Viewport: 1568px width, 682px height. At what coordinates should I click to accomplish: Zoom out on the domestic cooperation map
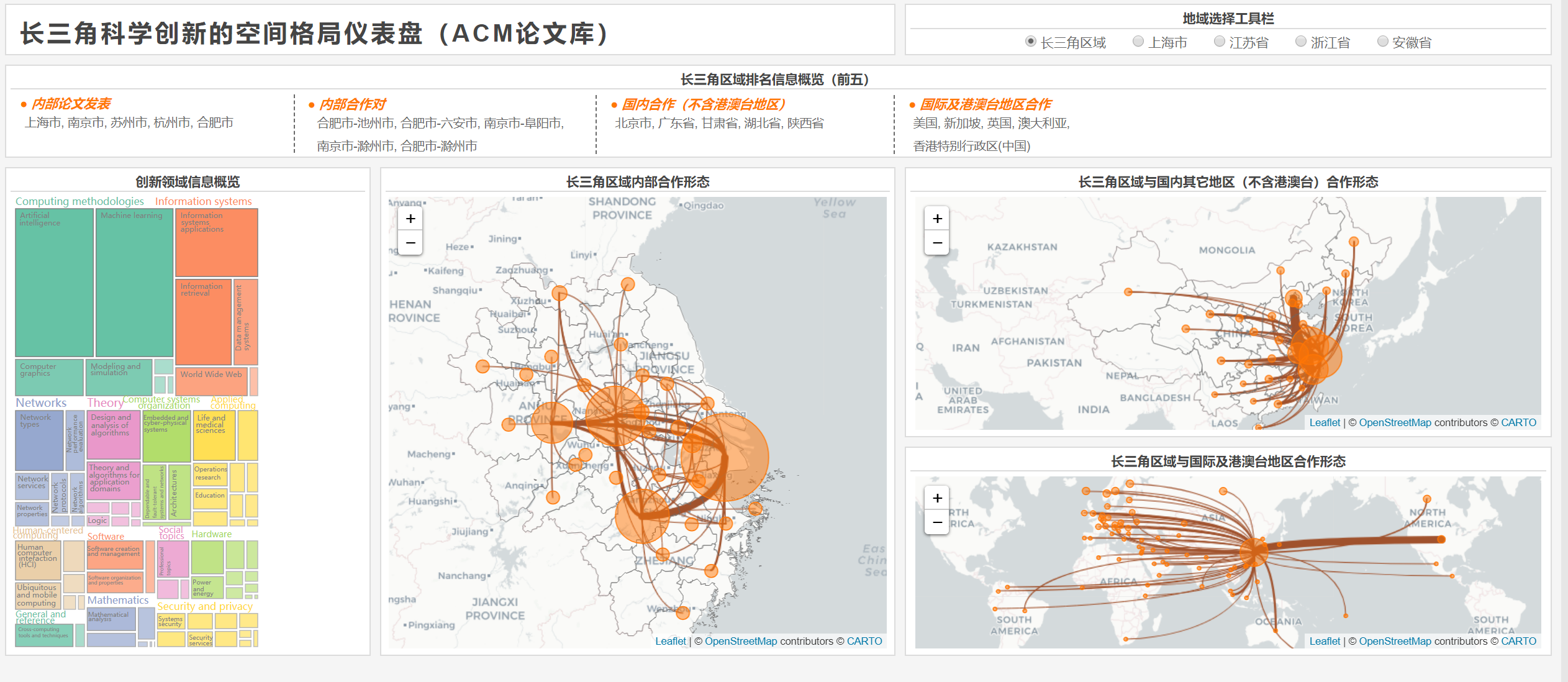pos(937,243)
